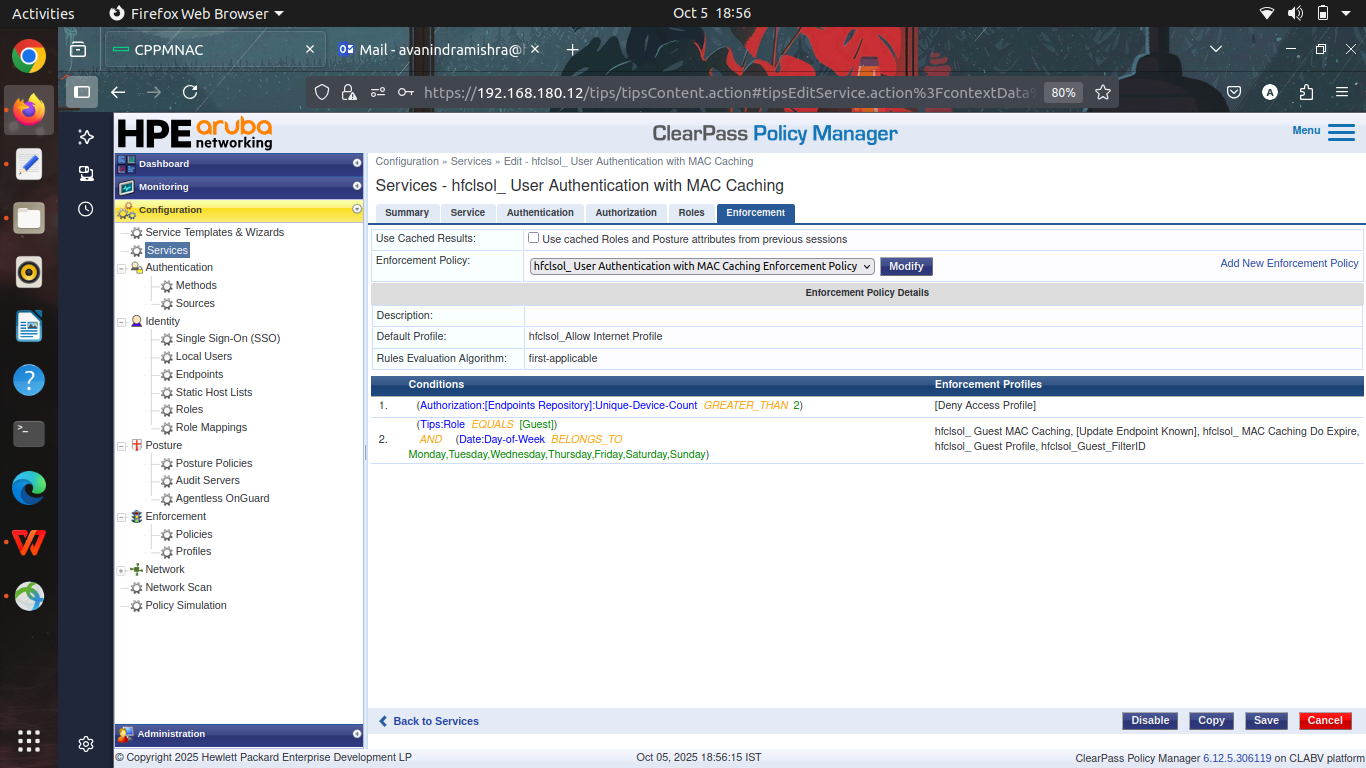This screenshot has height=768, width=1366.
Task: Collapse the Authentication tree node
Action: pos(121,268)
